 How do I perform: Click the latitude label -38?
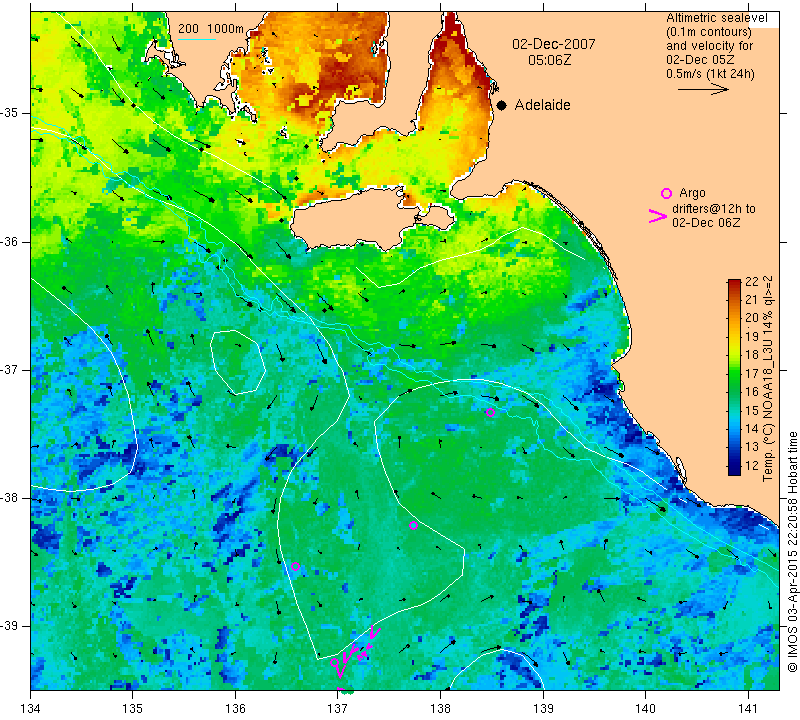point(10,498)
